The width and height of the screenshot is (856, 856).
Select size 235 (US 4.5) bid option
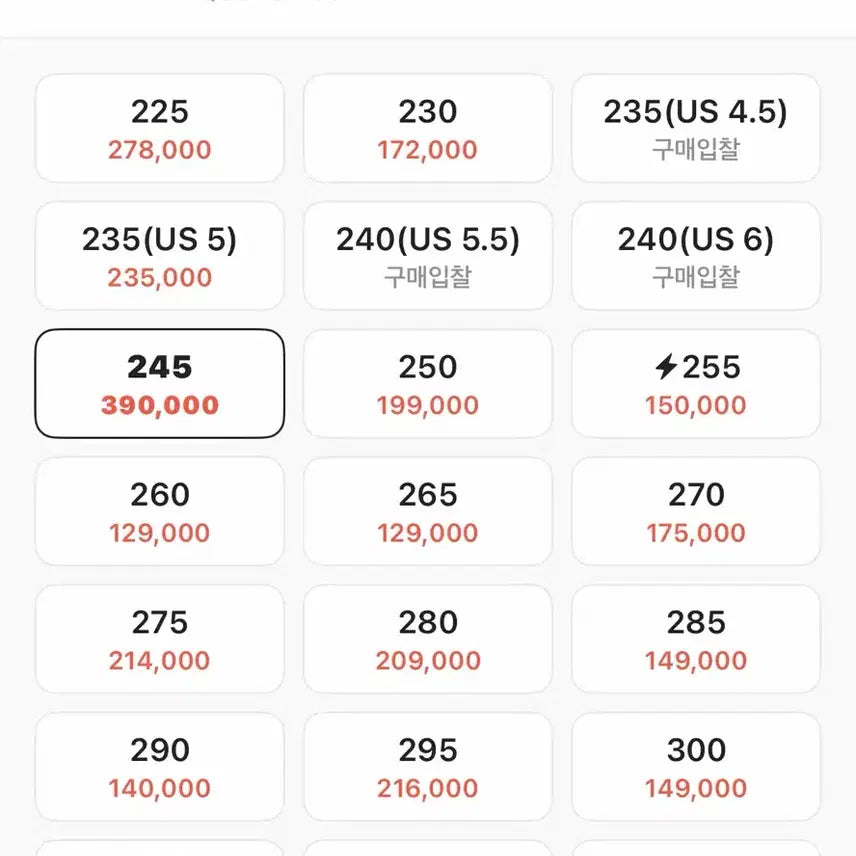696,129
